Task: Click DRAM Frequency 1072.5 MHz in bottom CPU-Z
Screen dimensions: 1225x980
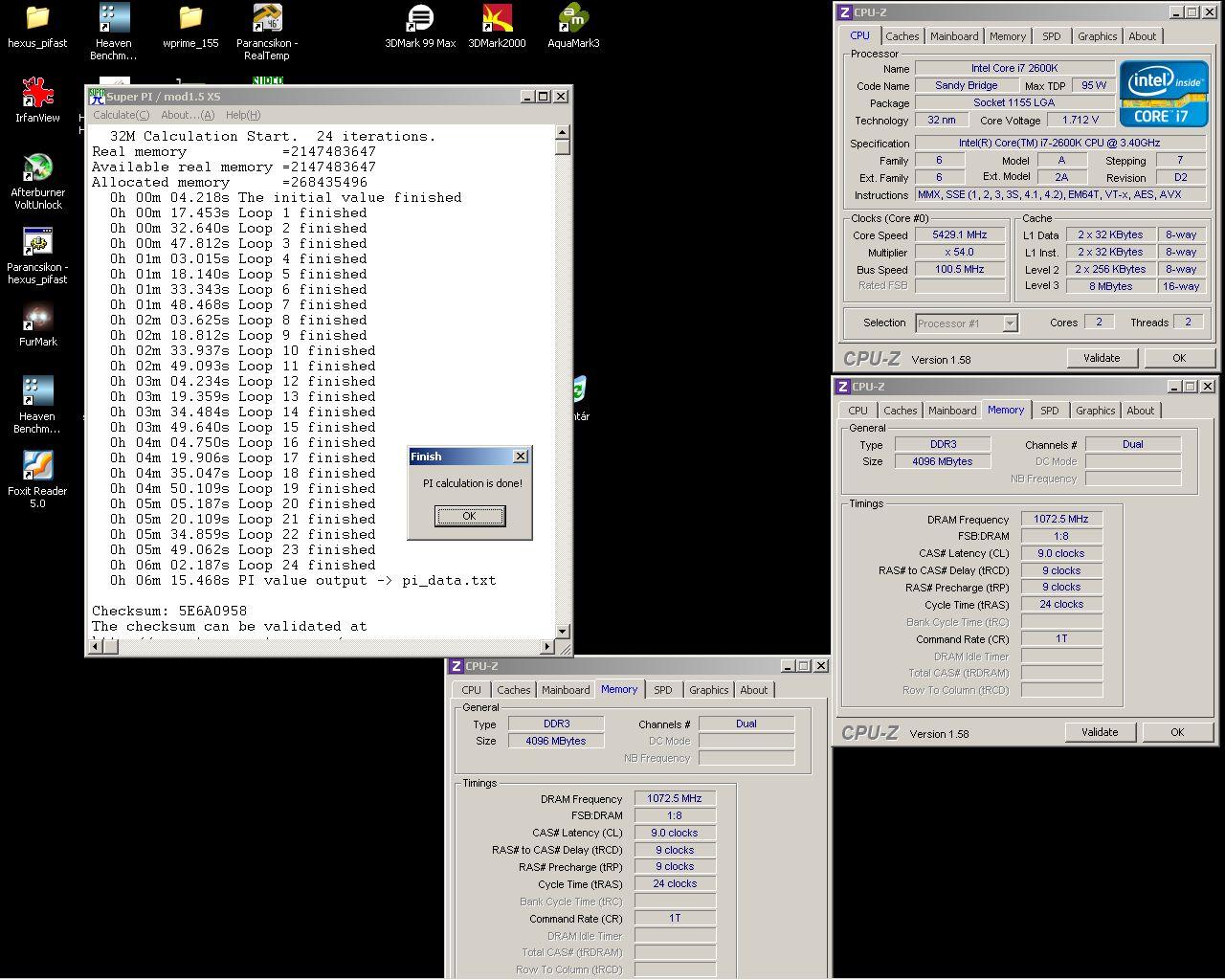Action: click(x=675, y=798)
